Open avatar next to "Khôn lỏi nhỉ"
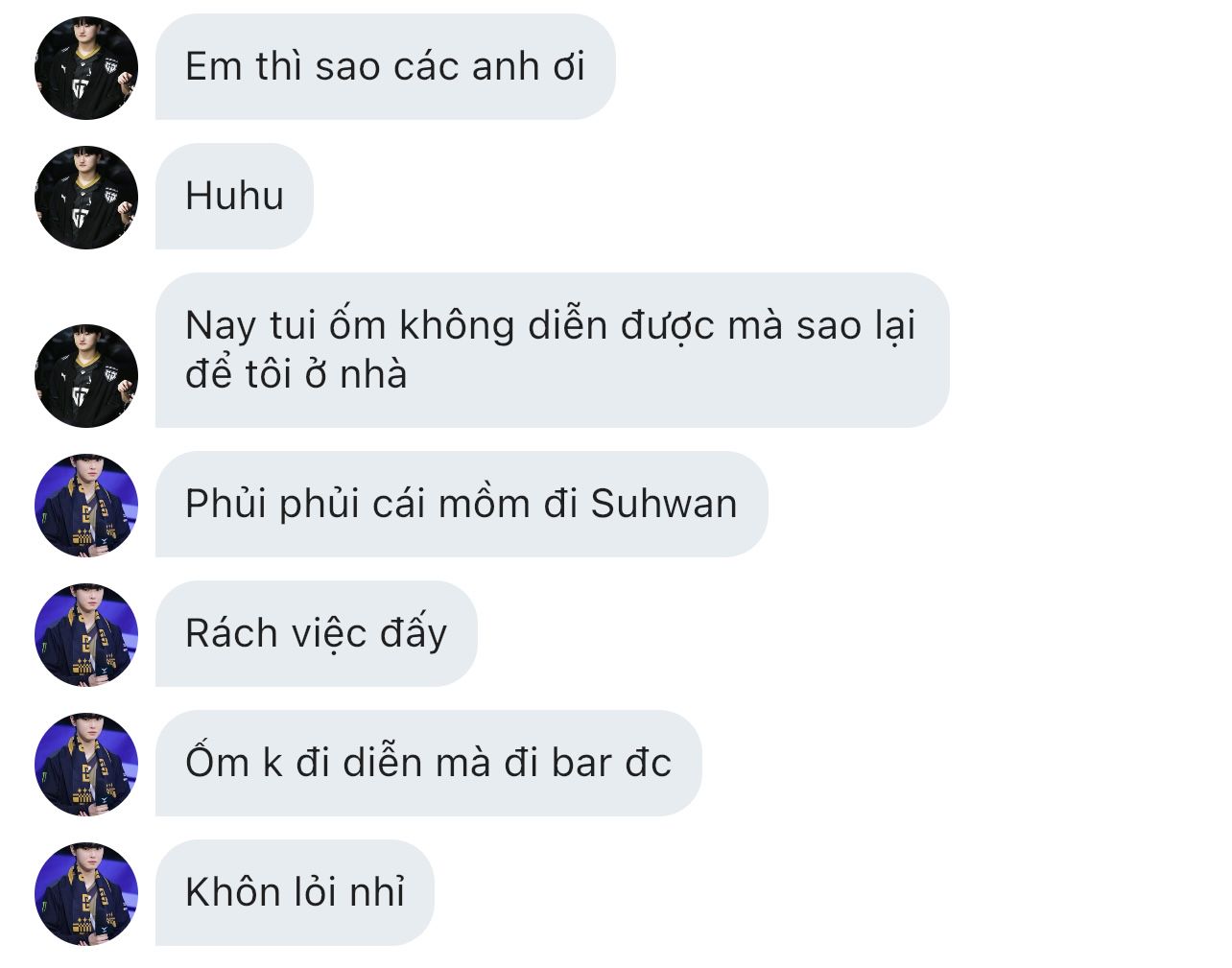Image resolution: width=1232 pixels, height=968 pixels. click(x=86, y=893)
